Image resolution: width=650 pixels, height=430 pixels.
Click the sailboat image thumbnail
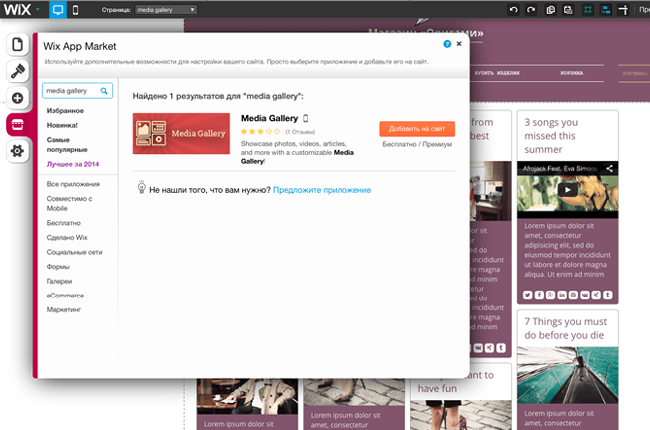coord(568,375)
